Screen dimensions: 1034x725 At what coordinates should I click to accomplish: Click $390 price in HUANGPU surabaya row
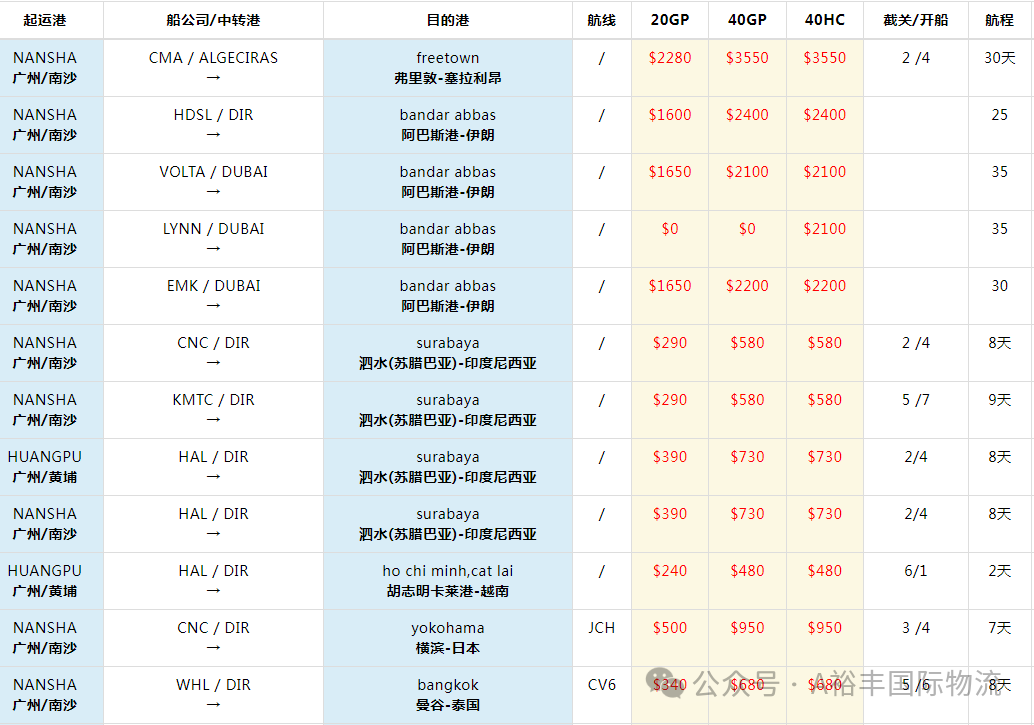[x=670, y=457]
